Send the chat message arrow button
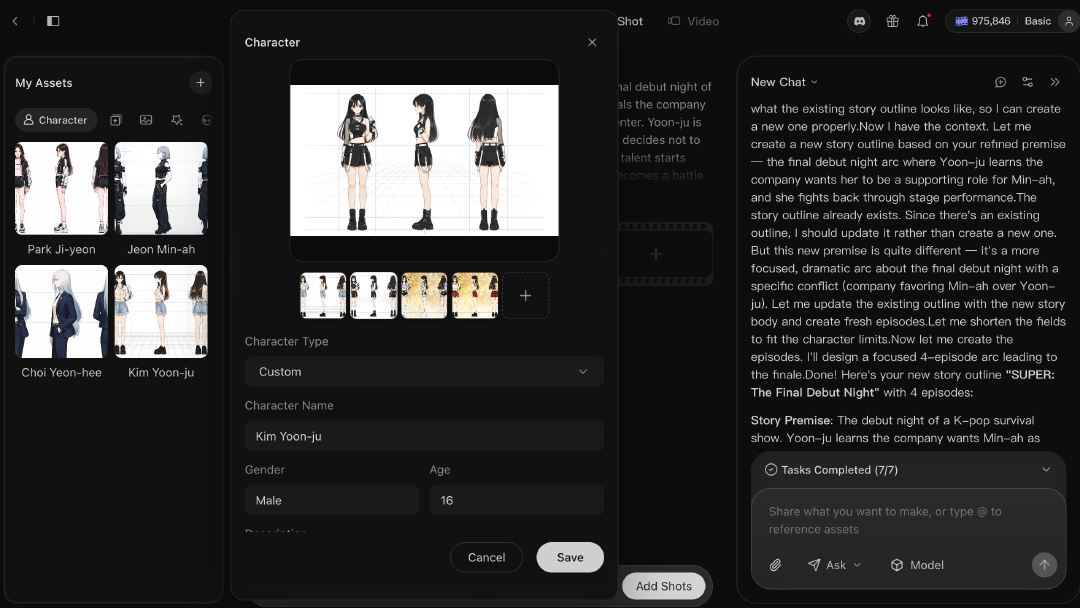The image size is (1080, 608). 1044,565
